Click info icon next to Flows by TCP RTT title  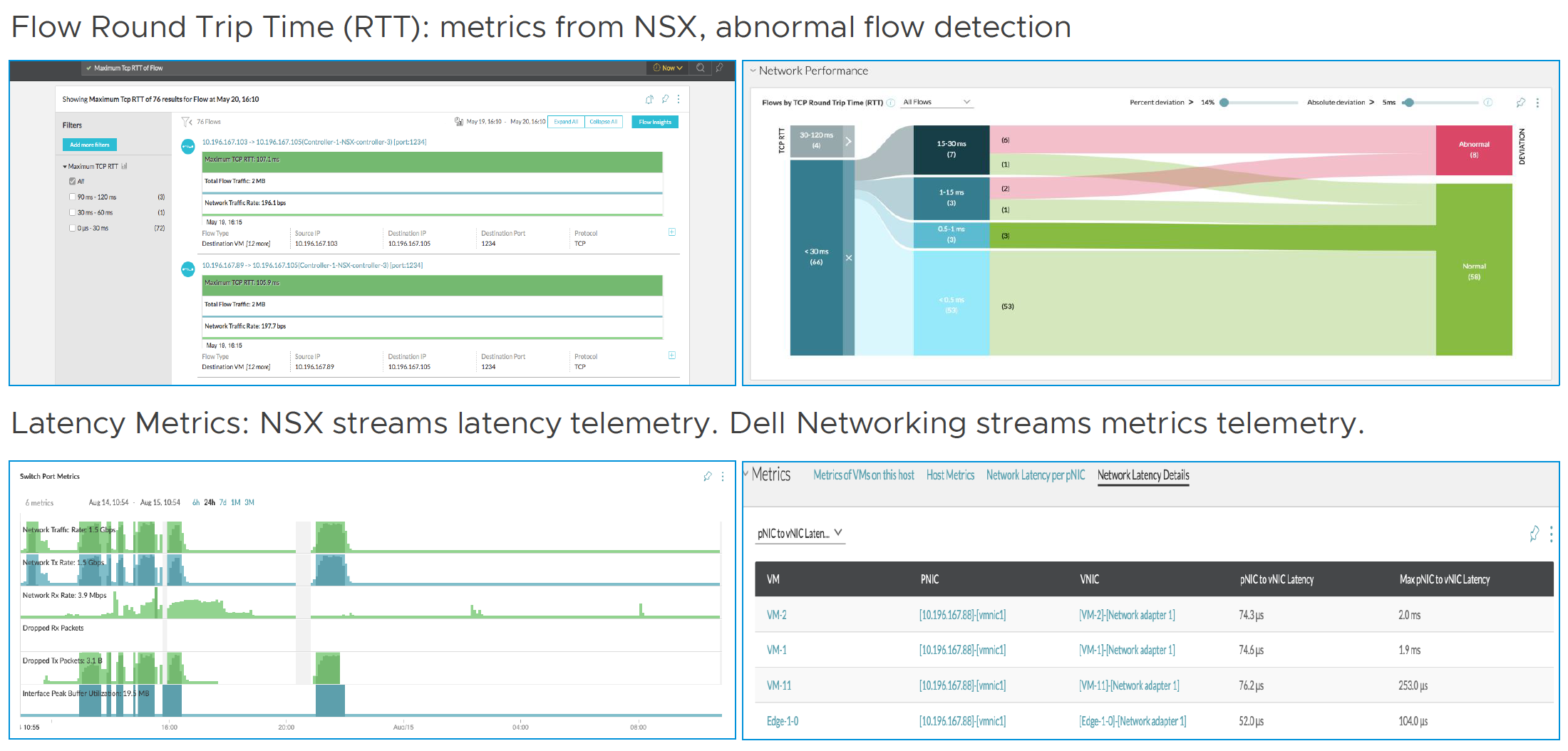point(891,103)
